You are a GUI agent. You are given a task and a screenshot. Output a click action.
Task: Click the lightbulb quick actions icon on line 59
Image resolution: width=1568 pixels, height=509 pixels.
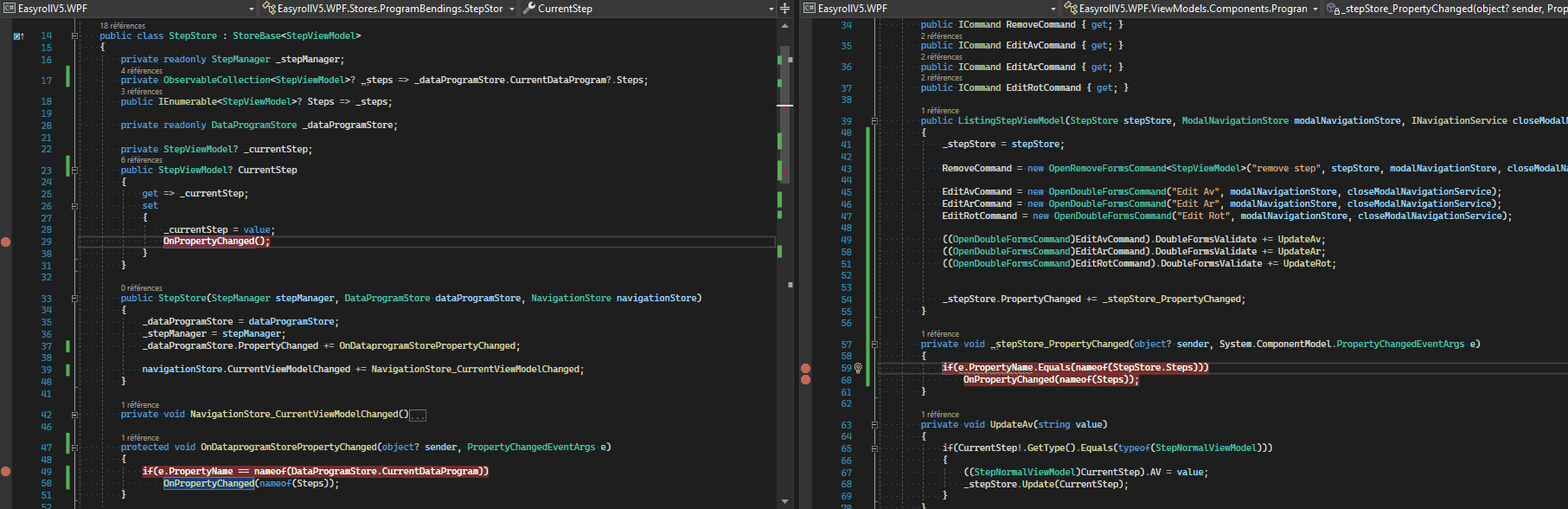(858, 368)
